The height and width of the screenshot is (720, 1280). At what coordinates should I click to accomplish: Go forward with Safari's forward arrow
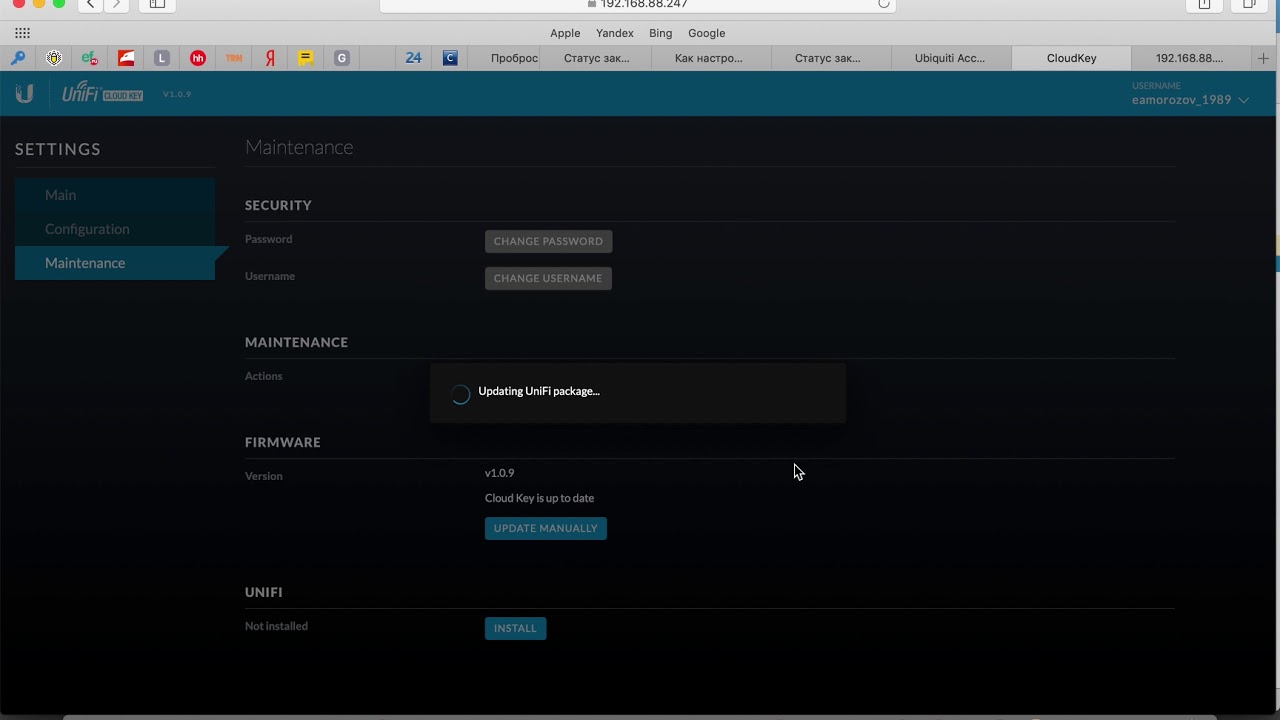click(x=116, y=4)
